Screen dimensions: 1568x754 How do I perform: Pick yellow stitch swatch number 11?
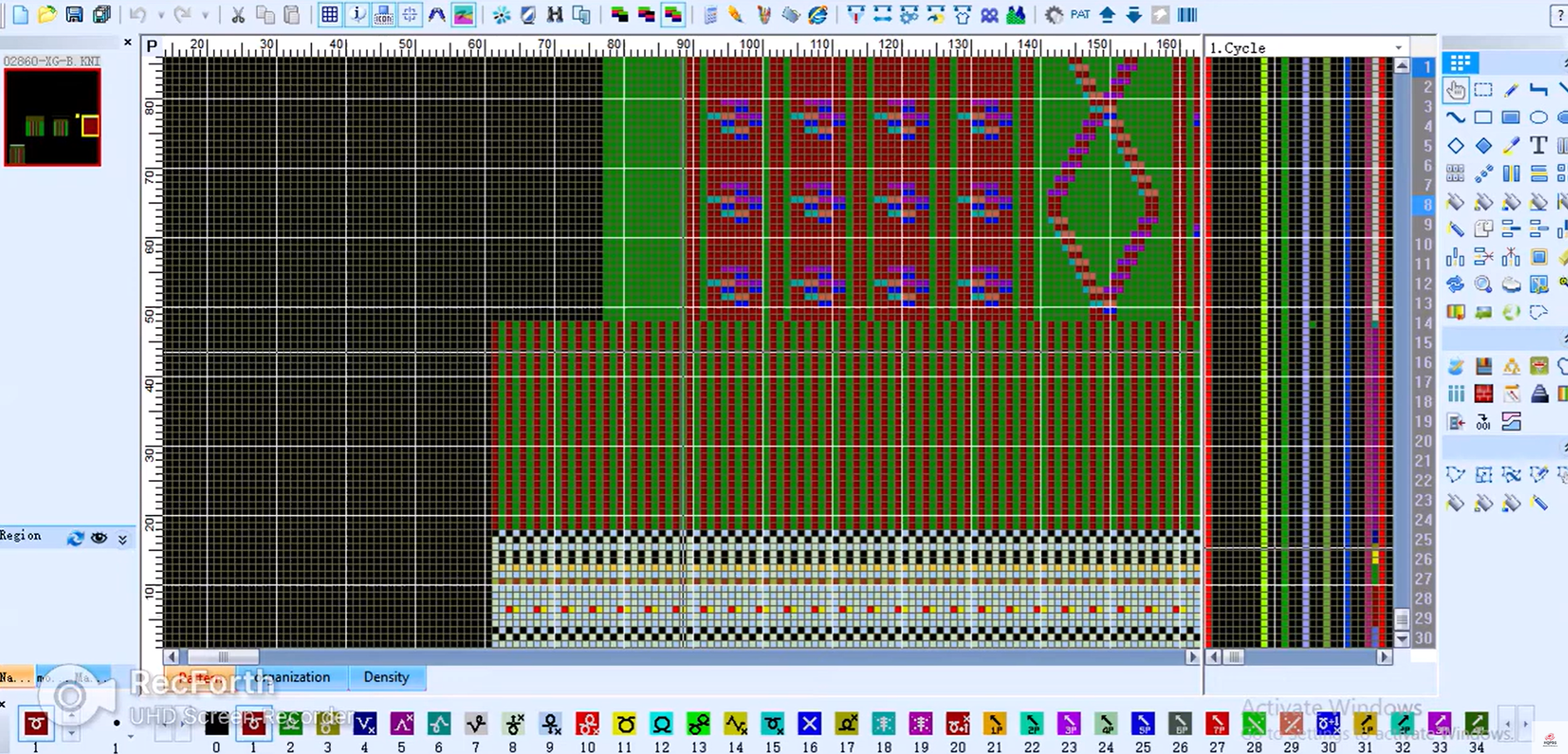(624, 724)
